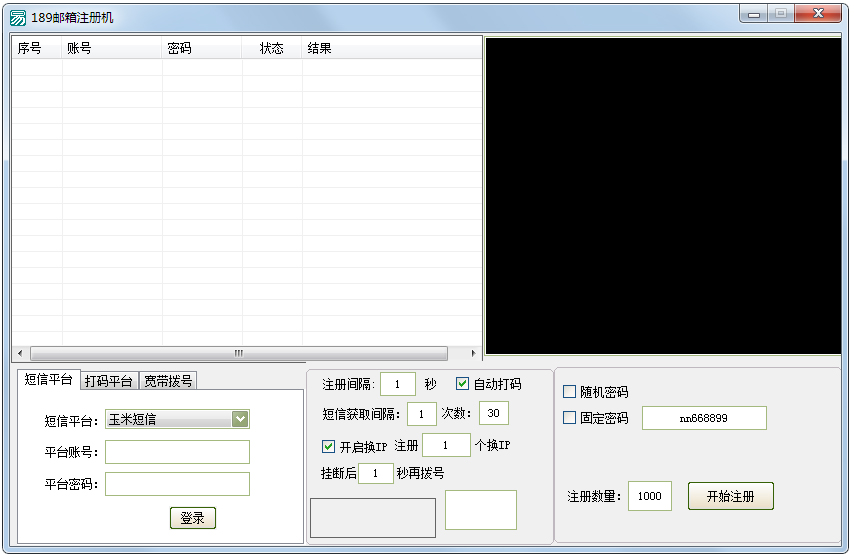Toggle the 自动打码 checkbox
Viewport: 854px width, 559px height.
(462, 384)
